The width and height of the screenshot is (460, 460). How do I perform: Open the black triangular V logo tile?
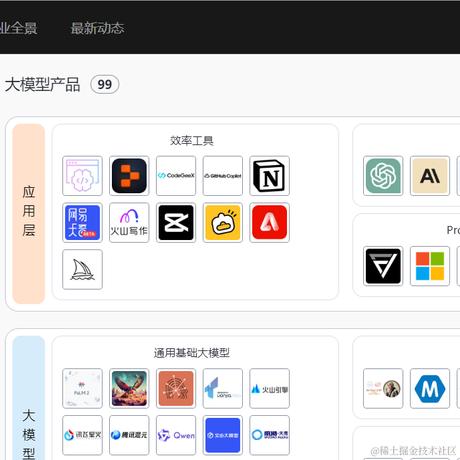tap(383, 266)
